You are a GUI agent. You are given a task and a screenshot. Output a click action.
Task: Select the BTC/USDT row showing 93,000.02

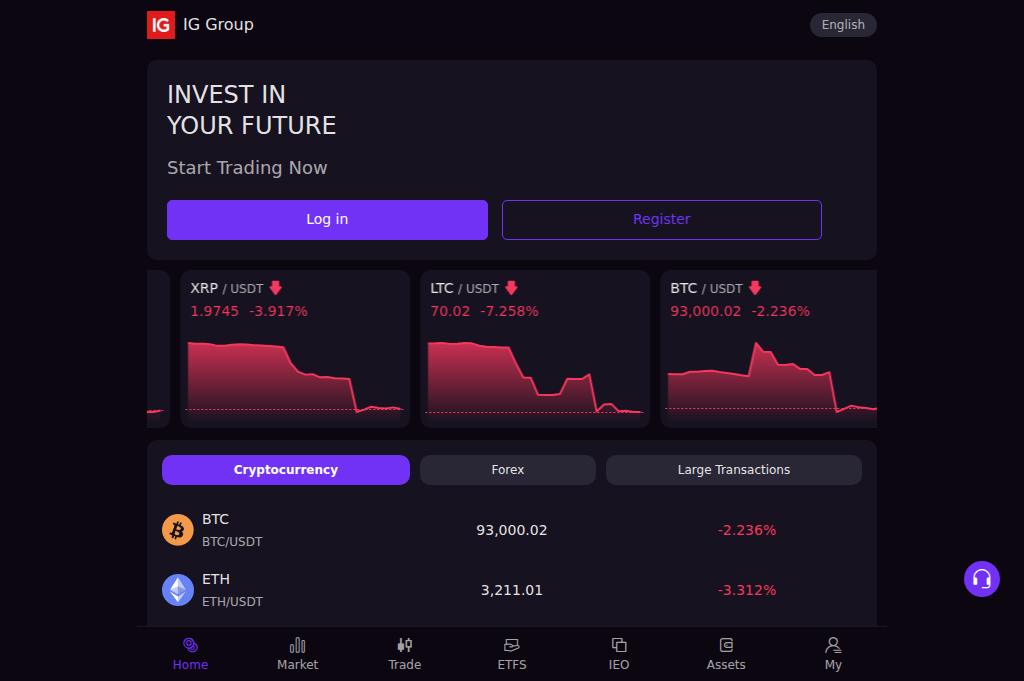[512, 530]
